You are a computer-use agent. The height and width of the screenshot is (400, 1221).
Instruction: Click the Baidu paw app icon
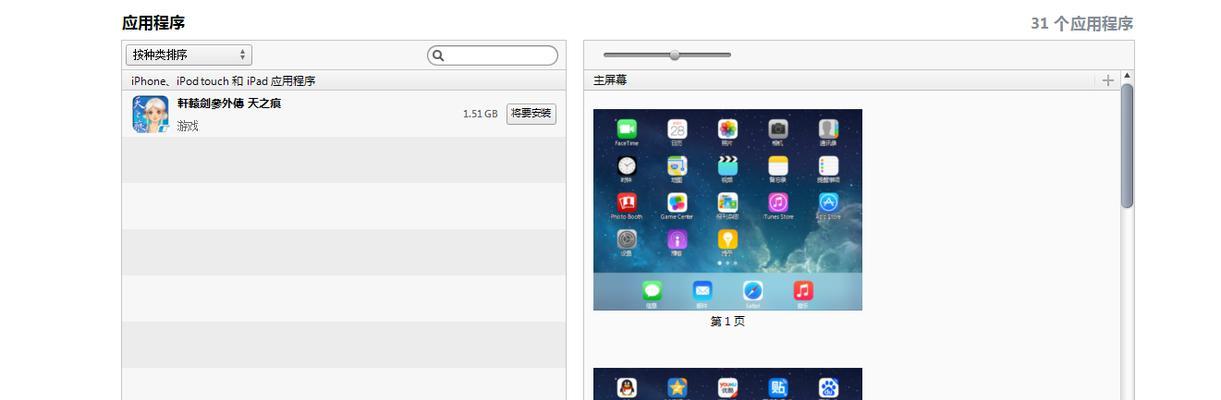point(828,388)
